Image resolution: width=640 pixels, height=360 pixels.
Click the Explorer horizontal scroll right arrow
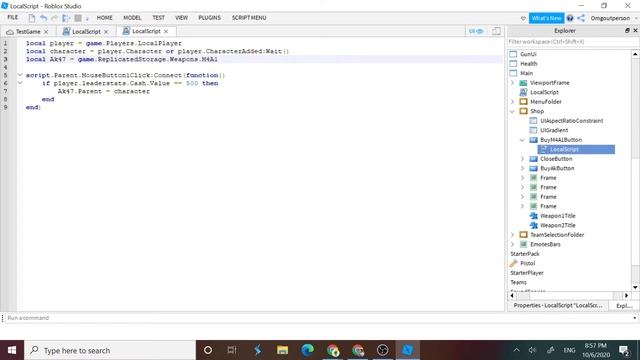(627, 296)
